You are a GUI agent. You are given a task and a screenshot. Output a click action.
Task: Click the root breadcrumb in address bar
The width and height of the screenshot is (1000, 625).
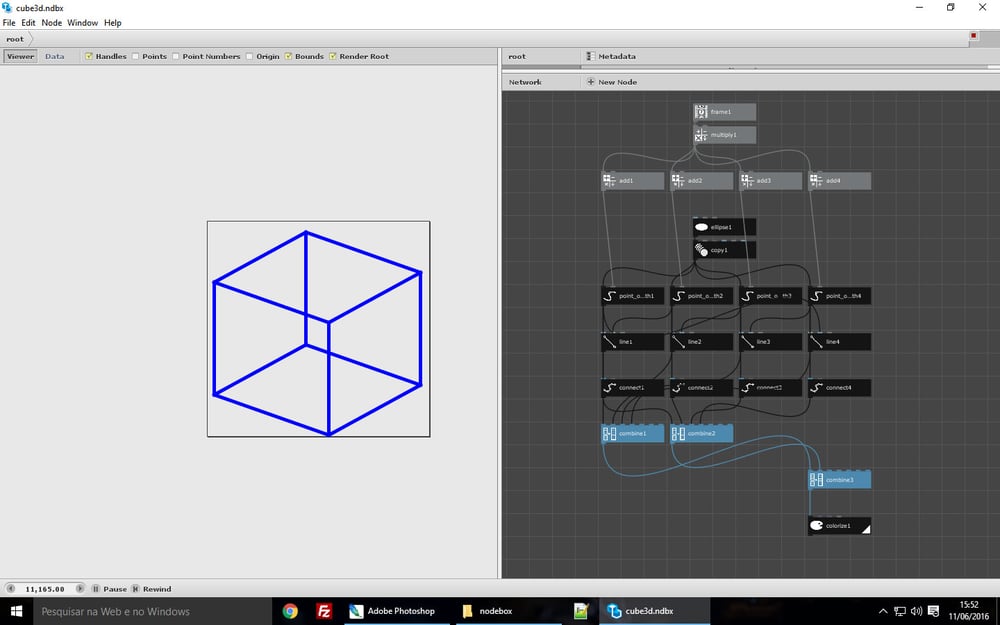pos(15,39)
